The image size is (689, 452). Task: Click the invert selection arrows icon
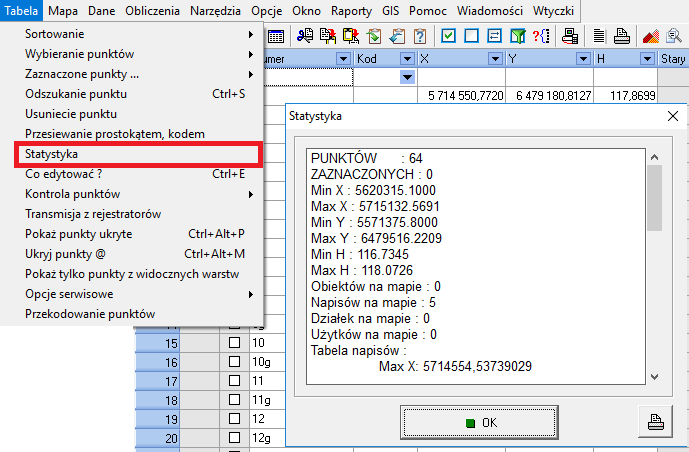494,36
